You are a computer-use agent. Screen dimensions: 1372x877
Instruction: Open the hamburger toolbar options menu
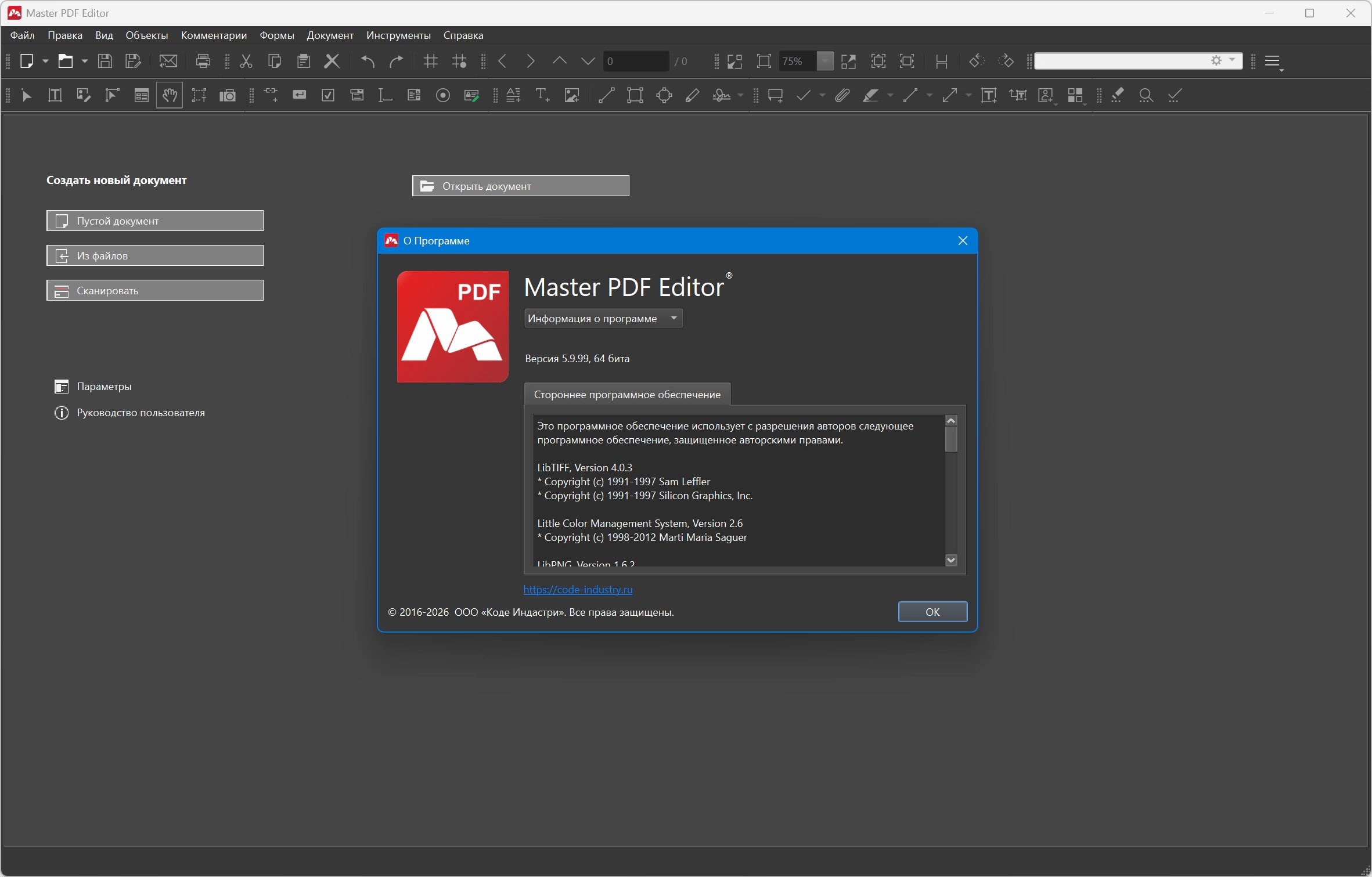pos(1273,61)
